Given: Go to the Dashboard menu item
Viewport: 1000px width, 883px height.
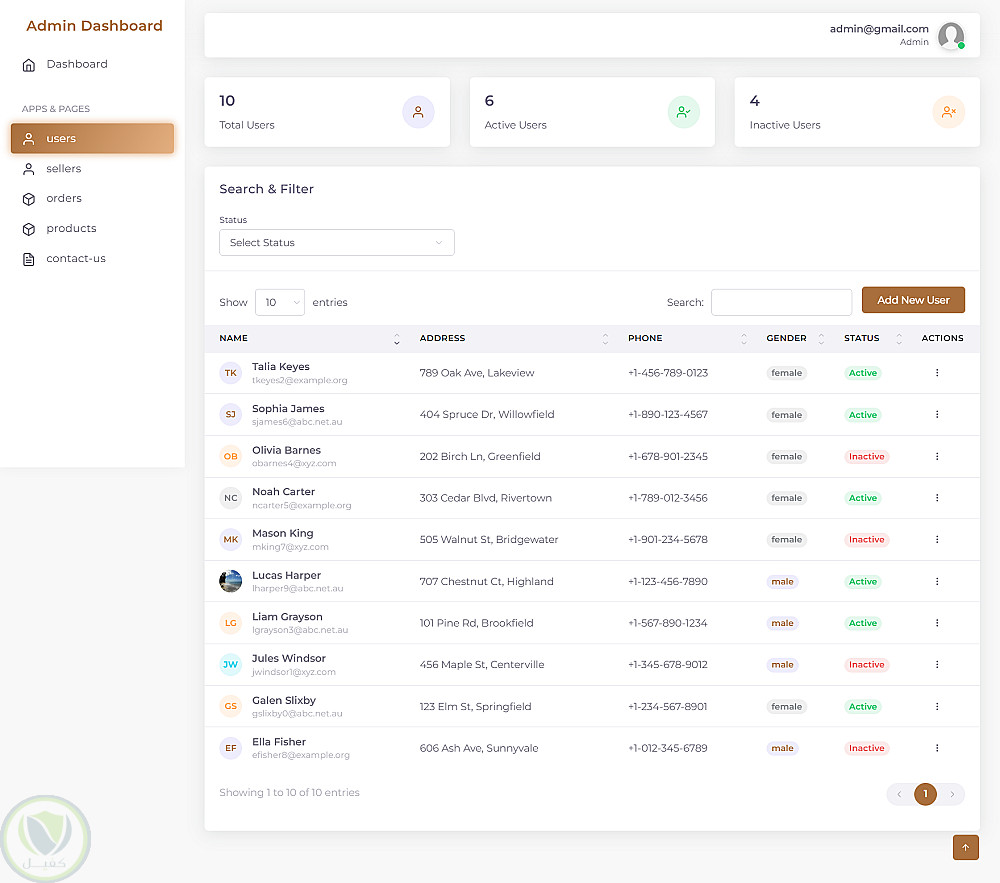Looking at the screenshot, I should point(92,64).
